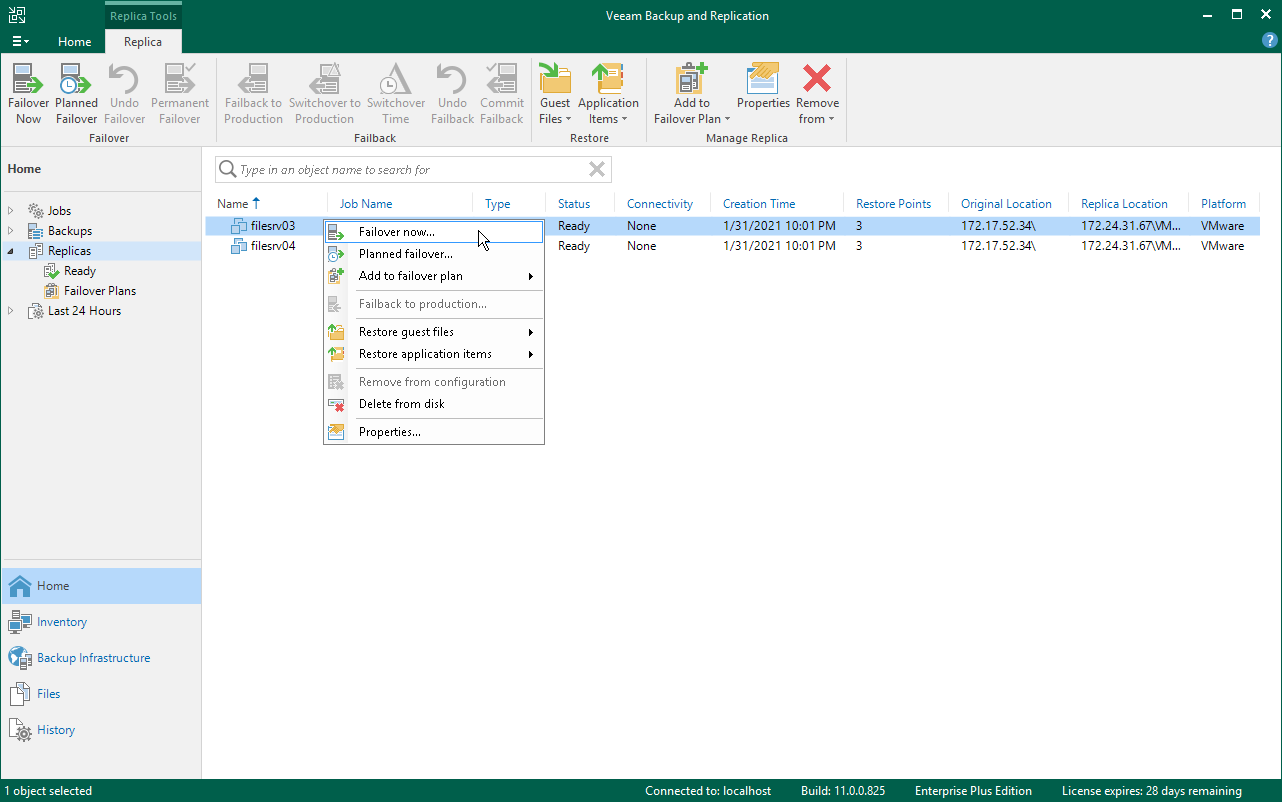Open Restore guest files submenu
The image size is (1282, 802).
tap(434, 332)
